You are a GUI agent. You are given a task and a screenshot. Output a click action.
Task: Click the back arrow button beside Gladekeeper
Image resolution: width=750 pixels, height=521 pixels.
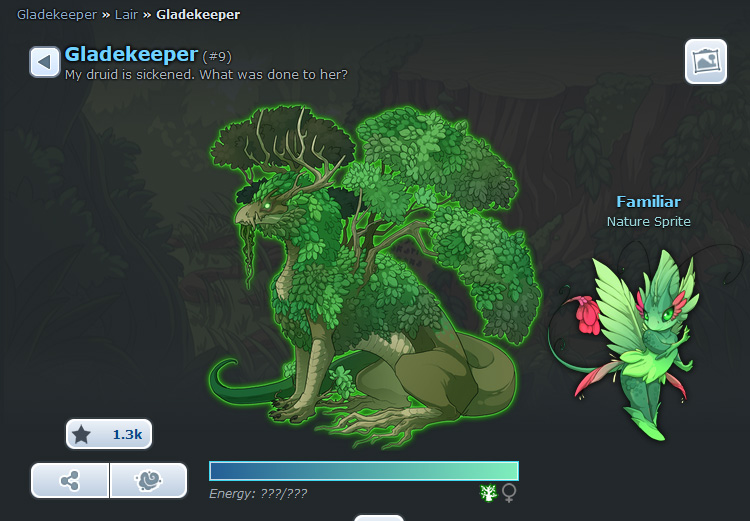[44, 62]
